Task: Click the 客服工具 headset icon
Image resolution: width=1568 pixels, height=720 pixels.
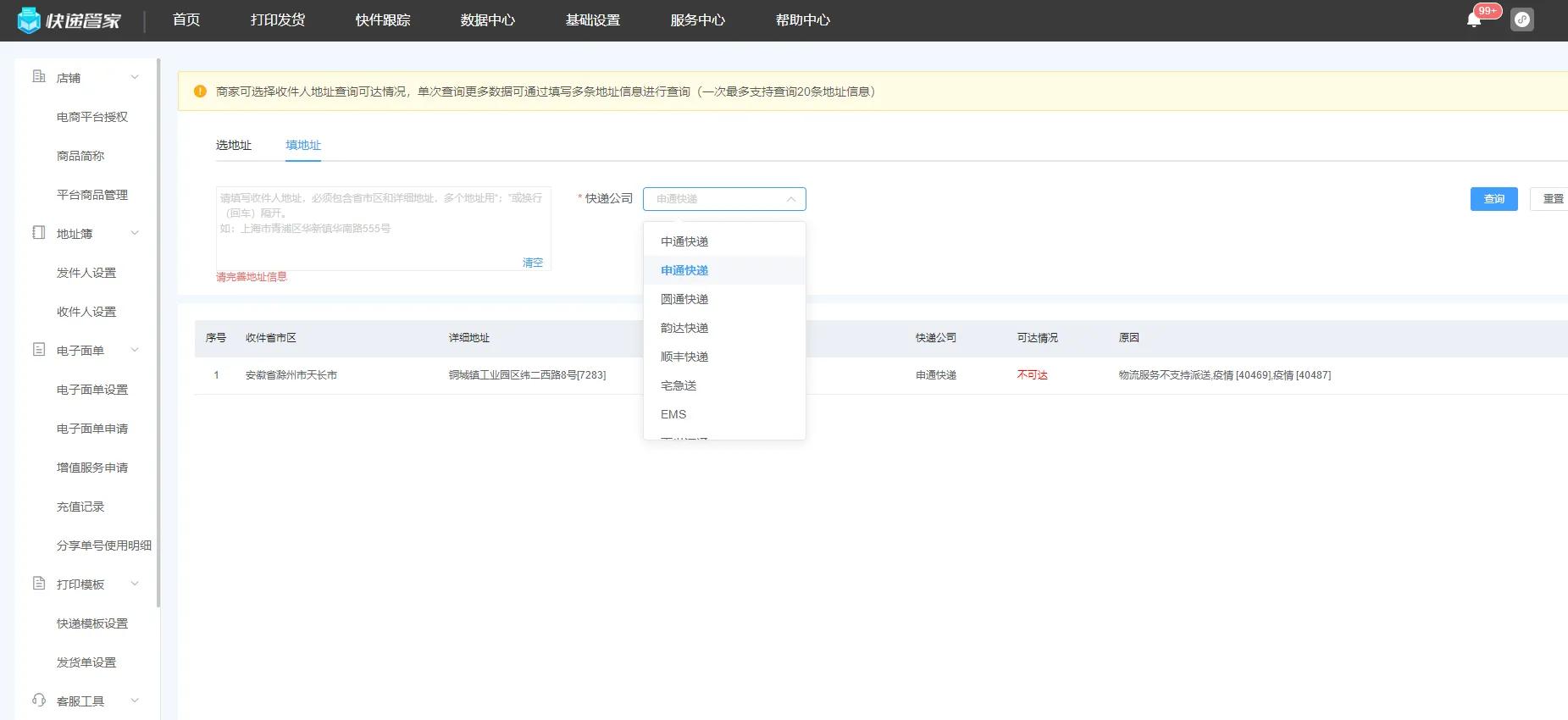Action: tap(39, 701)
